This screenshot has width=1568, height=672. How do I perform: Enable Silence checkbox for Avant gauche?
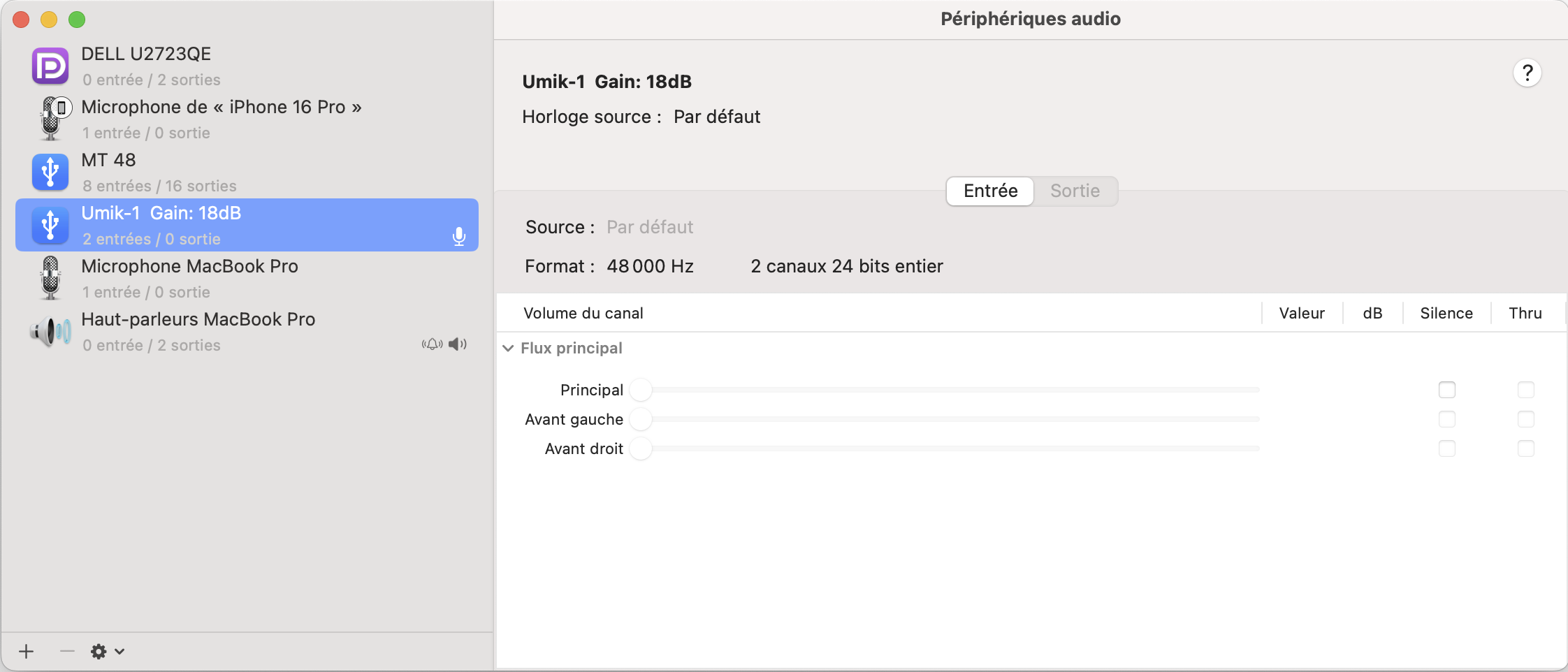(1446, 419)
